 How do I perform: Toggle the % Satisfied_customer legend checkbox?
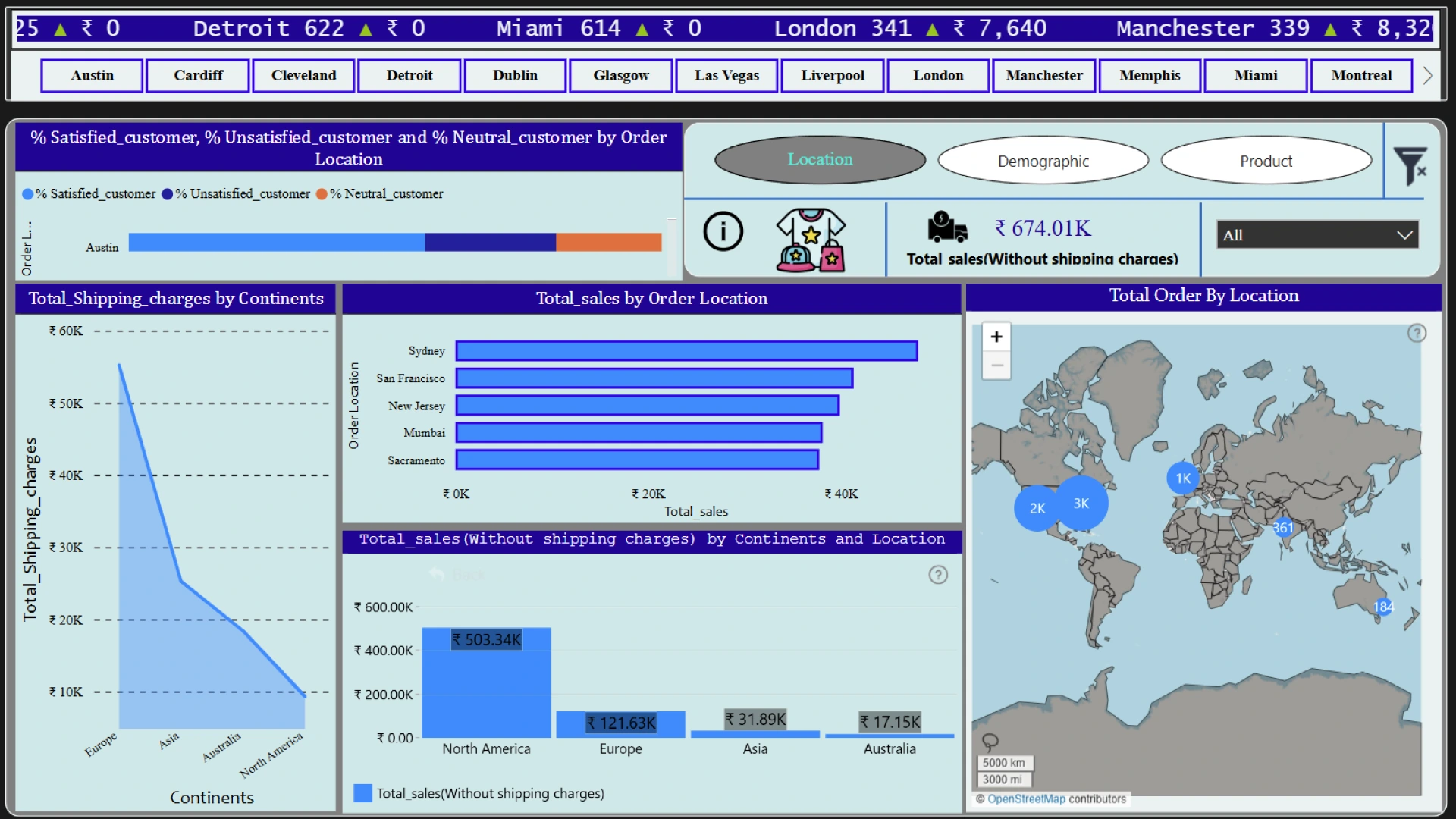tap(28, 194)
